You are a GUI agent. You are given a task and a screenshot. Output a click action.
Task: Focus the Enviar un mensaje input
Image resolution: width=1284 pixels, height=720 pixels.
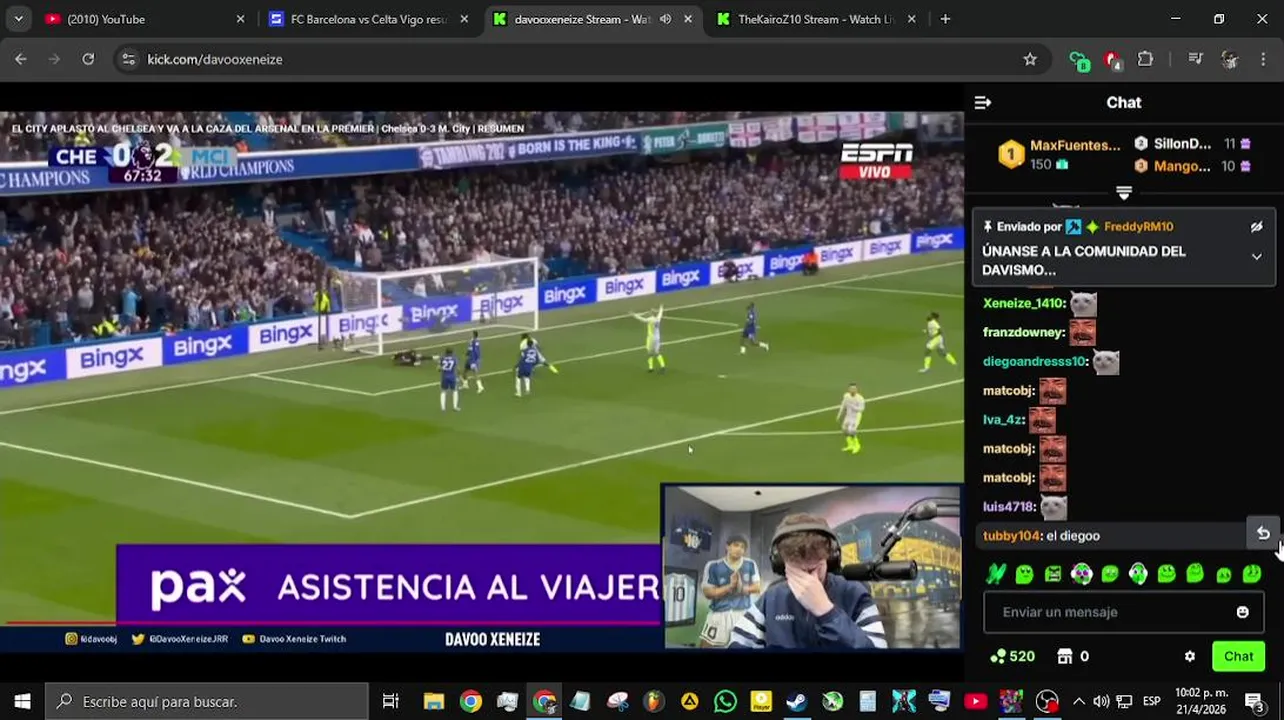pos(1110,612)
